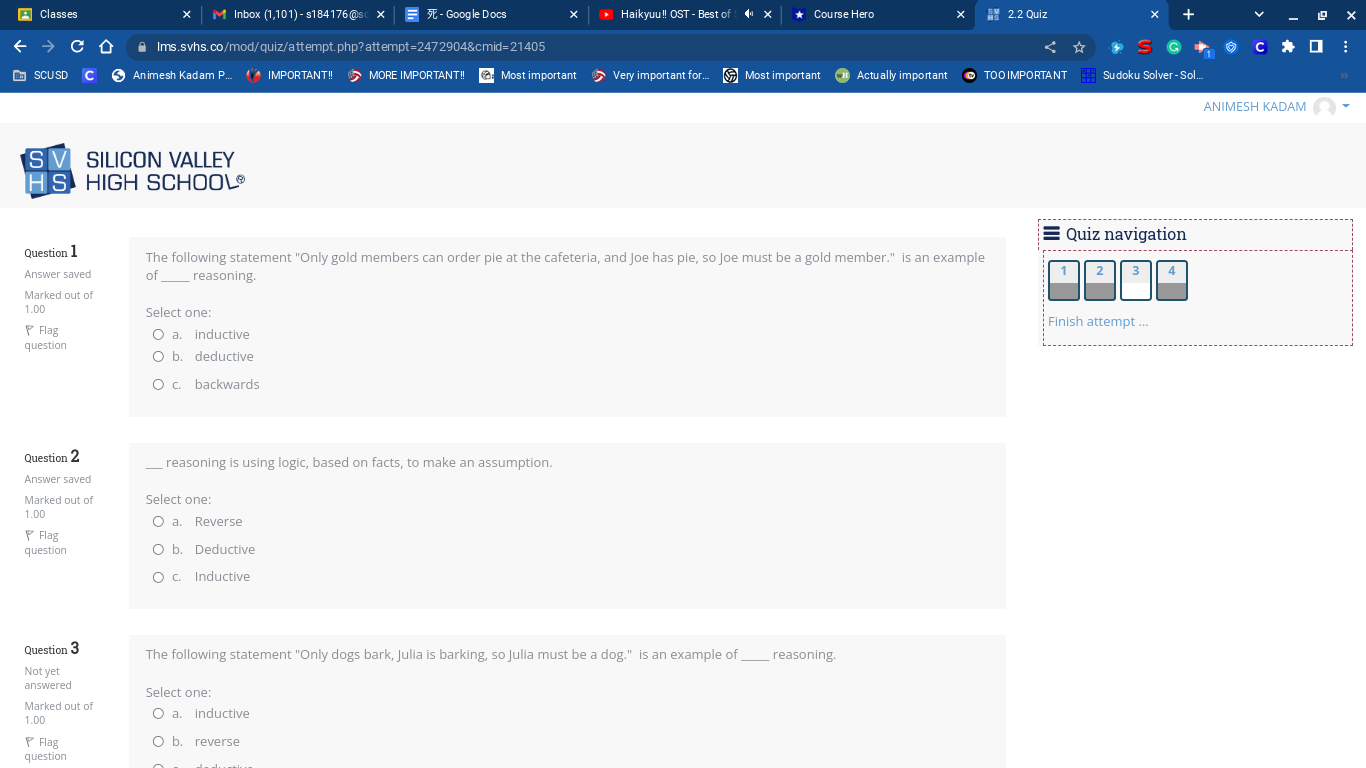Toggle the browser side panel
Screen dimensions: 1366x768
[x=1316, y=47]
